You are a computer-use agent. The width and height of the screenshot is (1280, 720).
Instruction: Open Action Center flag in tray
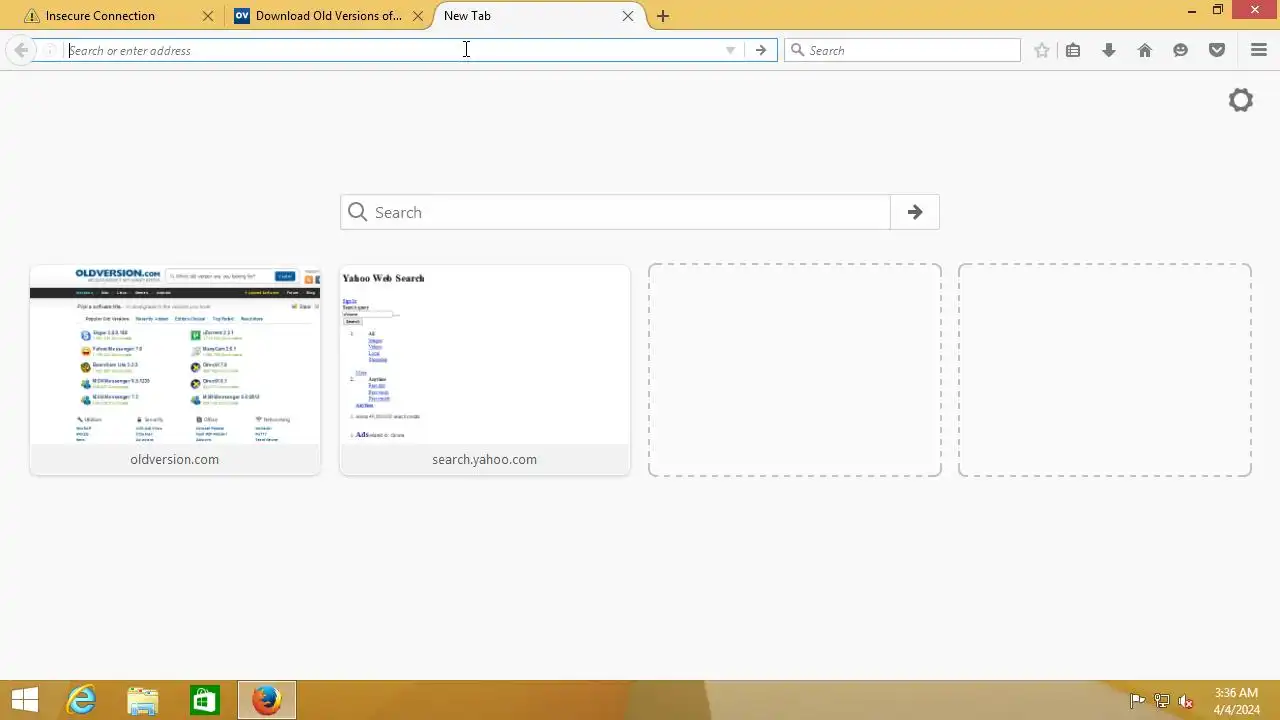click(1137, 701)
